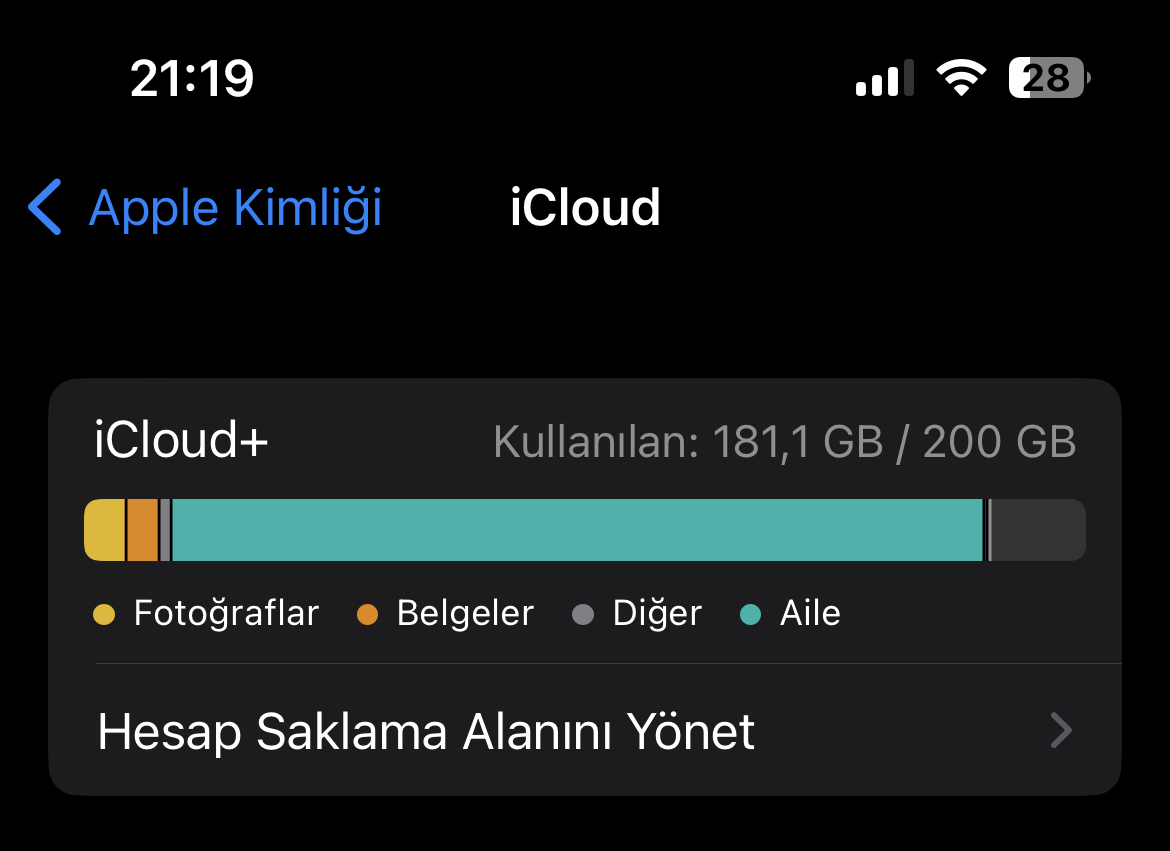
Task: Tap the 21:19 clock in status bar
Action: [x=192, y=78]
